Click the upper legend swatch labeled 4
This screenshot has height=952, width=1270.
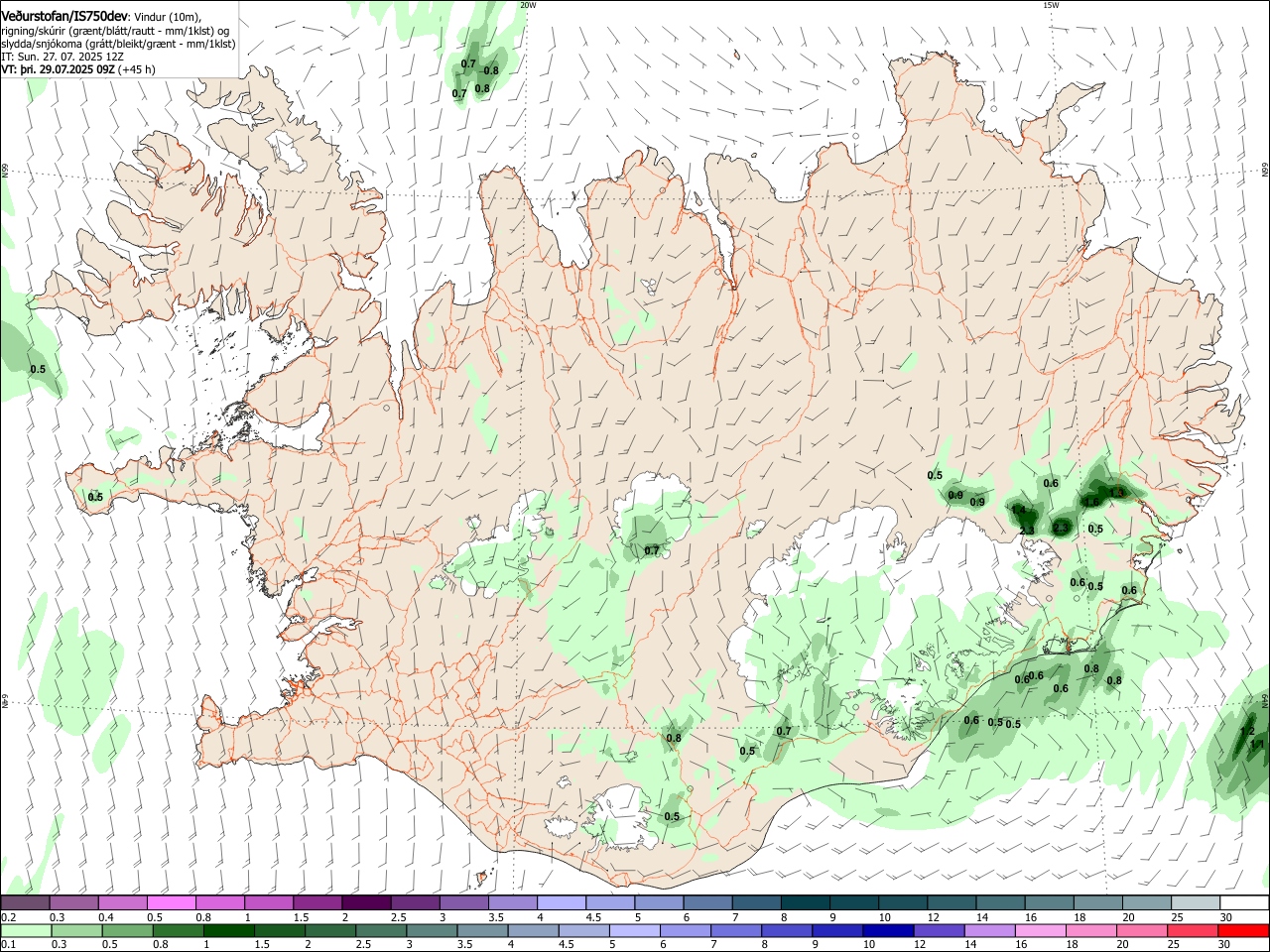[x=561, y=903]
